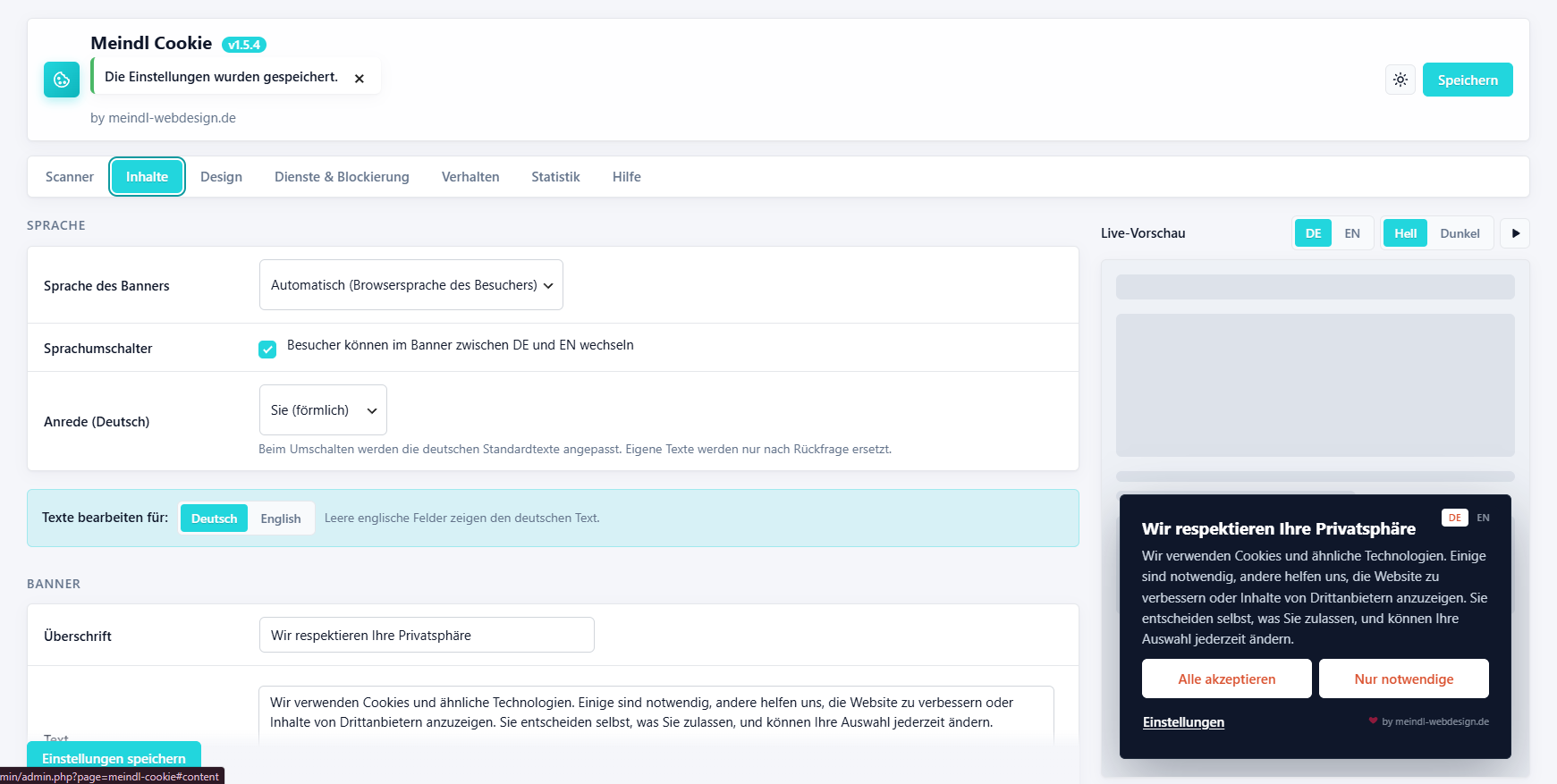
Task: Click Alle akzeptieren in the banner preview
Action: (x=1227, y=679)
